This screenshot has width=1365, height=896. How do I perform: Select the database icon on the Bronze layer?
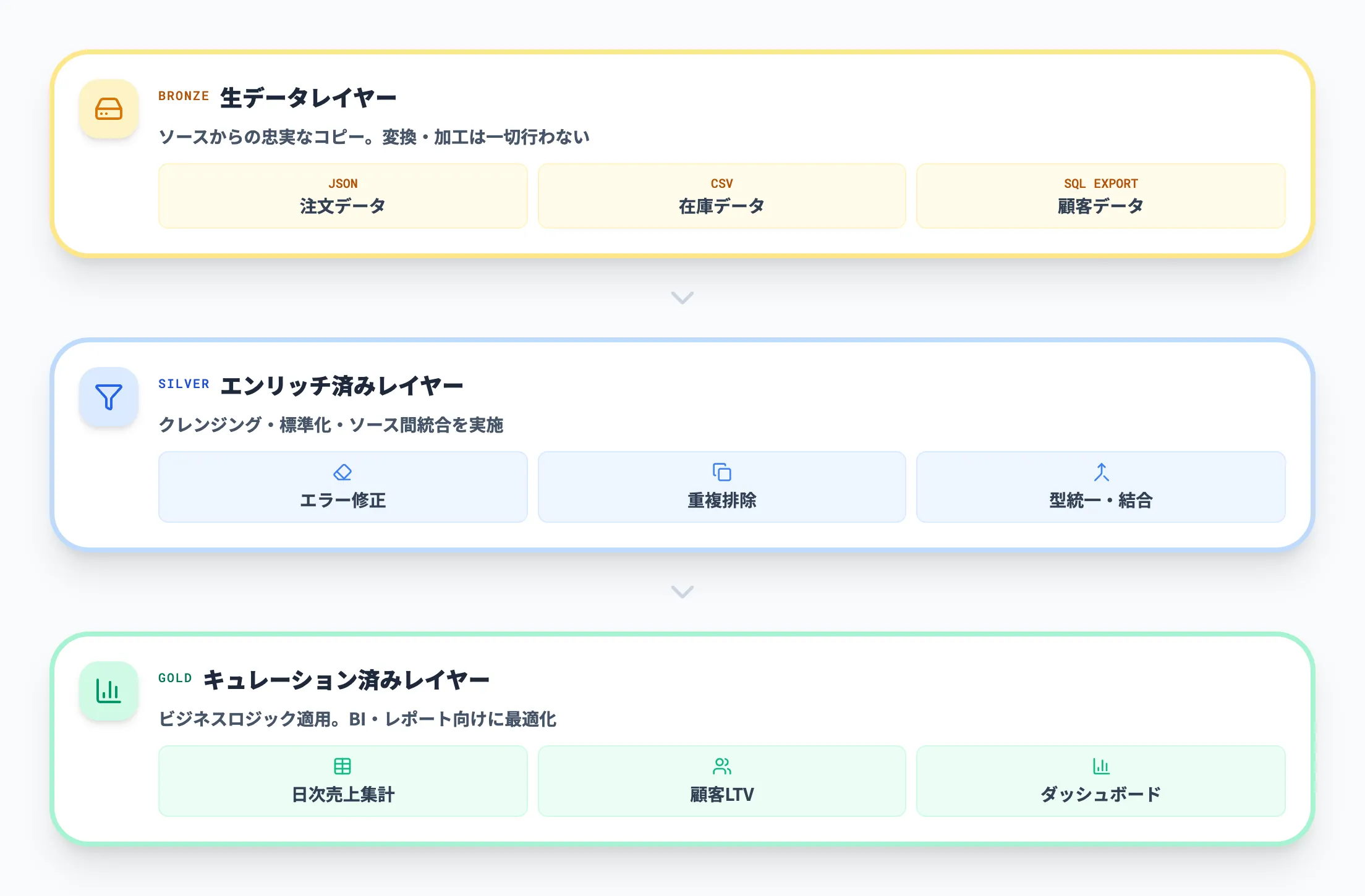108,109
